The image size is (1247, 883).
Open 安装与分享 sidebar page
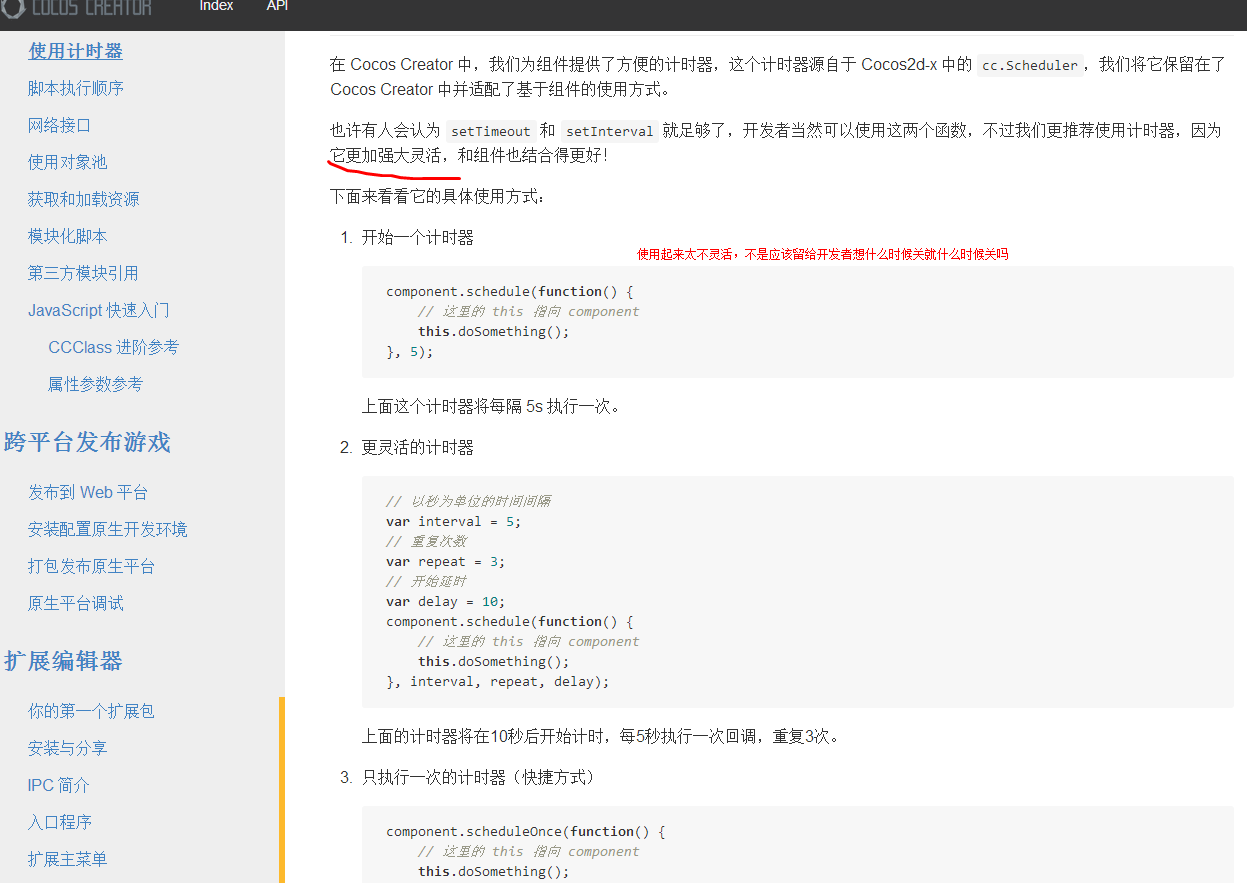[67, 748]
